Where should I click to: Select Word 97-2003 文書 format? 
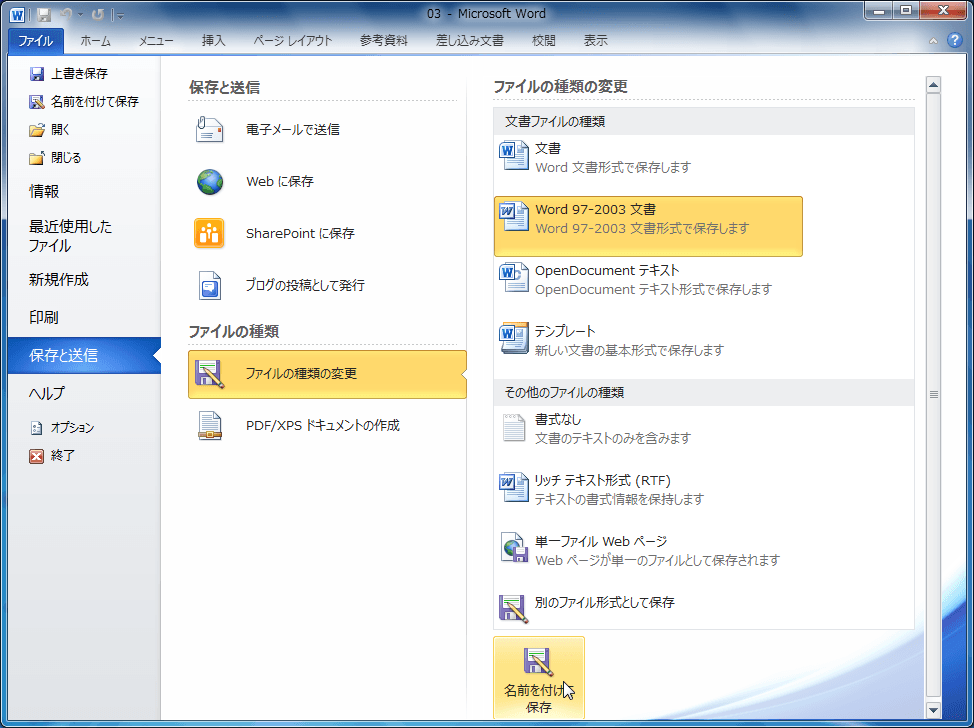[x=648, y=226]
